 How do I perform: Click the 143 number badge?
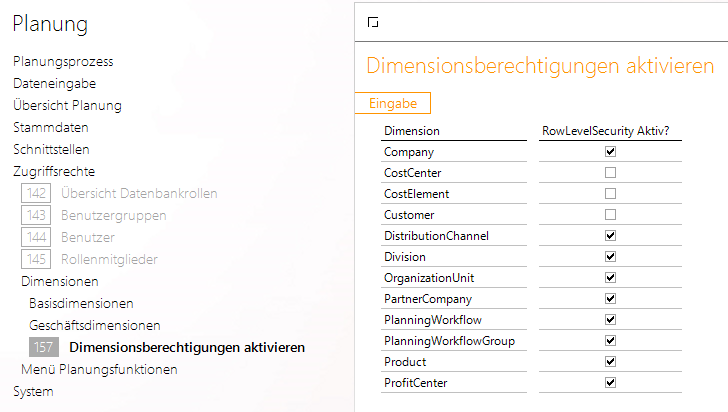tap(36, 215)
